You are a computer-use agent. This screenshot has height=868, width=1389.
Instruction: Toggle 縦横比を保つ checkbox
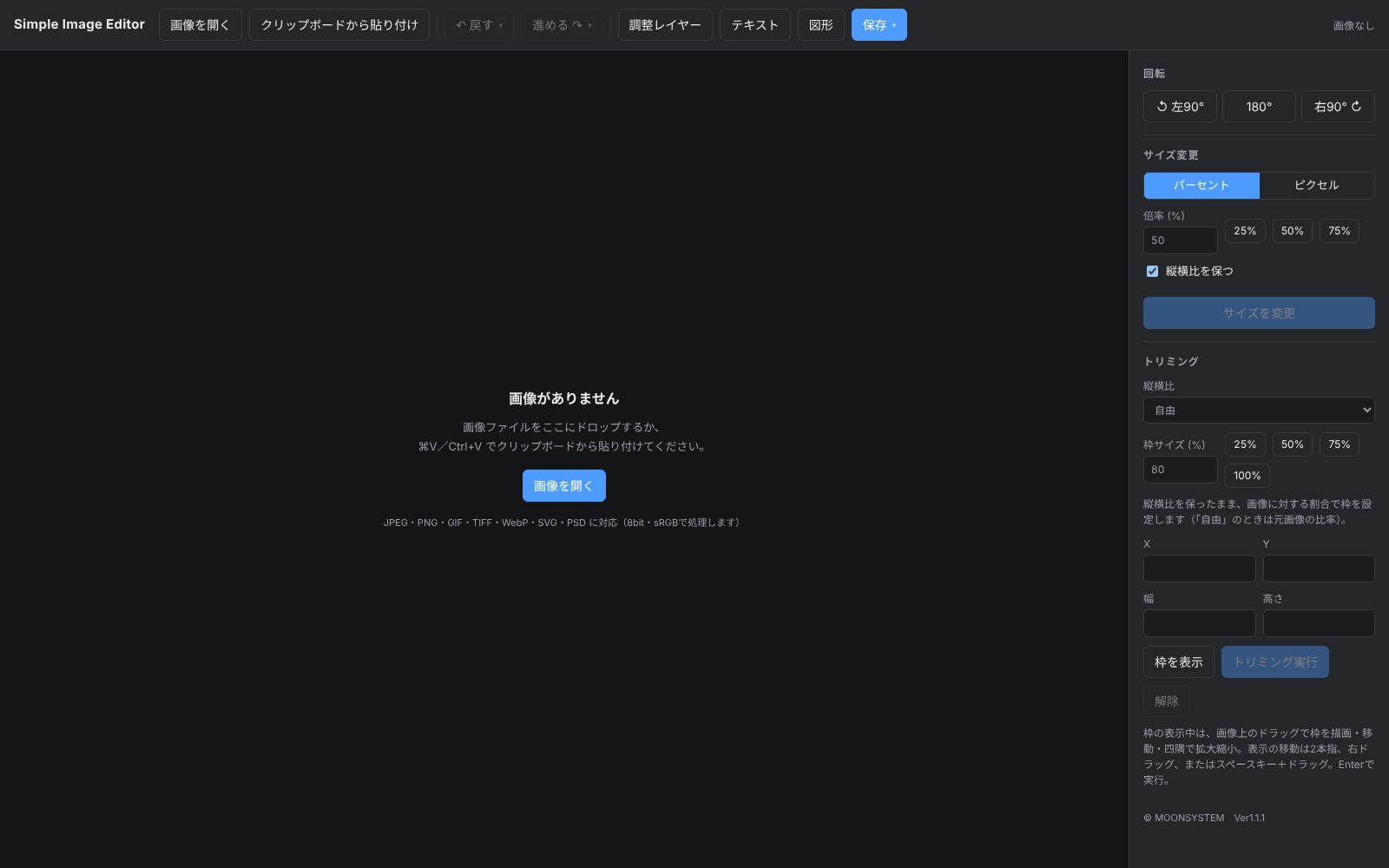point(1152,271)
